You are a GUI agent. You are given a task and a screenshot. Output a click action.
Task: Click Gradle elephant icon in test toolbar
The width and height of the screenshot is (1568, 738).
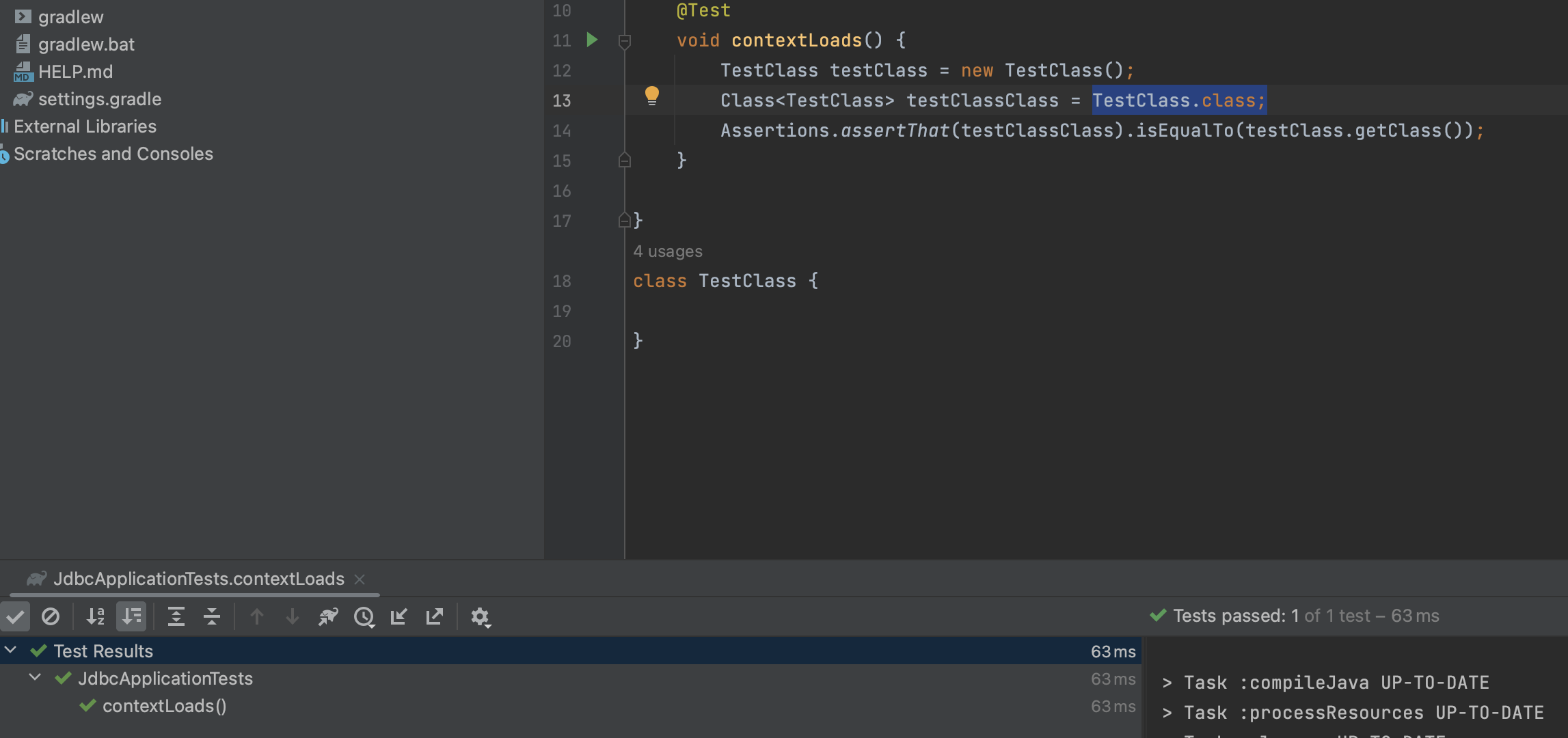coord(328,617)
